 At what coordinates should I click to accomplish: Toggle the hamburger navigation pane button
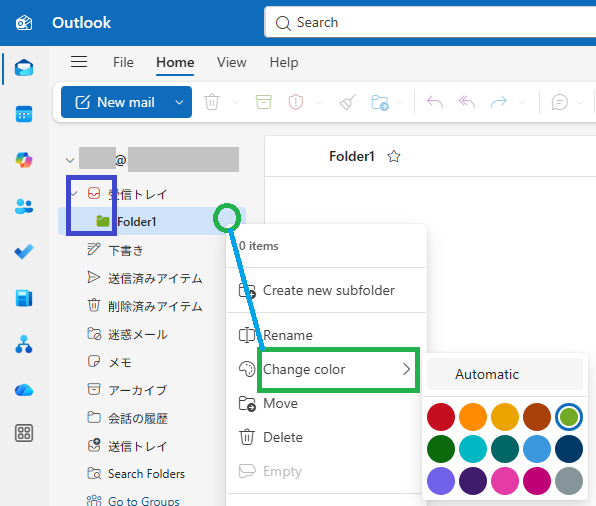[79, 62]
